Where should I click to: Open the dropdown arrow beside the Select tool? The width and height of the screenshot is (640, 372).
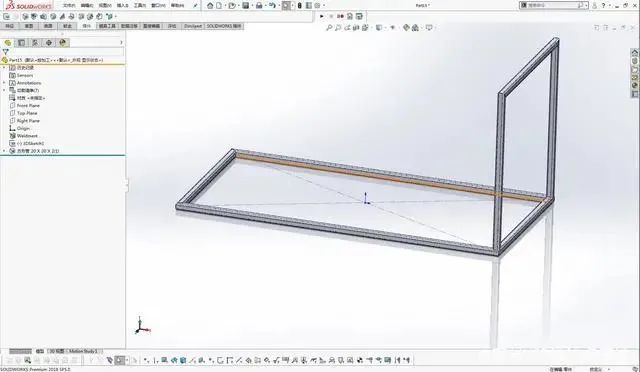[x=293, y=6]
